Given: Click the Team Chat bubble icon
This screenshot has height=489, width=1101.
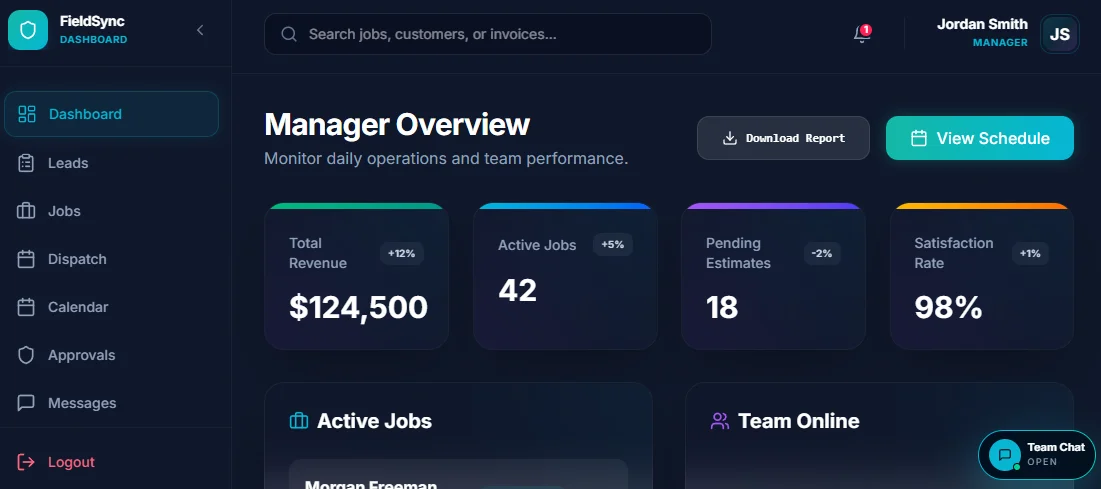Looking at the screenshot, I should 1005,455.
